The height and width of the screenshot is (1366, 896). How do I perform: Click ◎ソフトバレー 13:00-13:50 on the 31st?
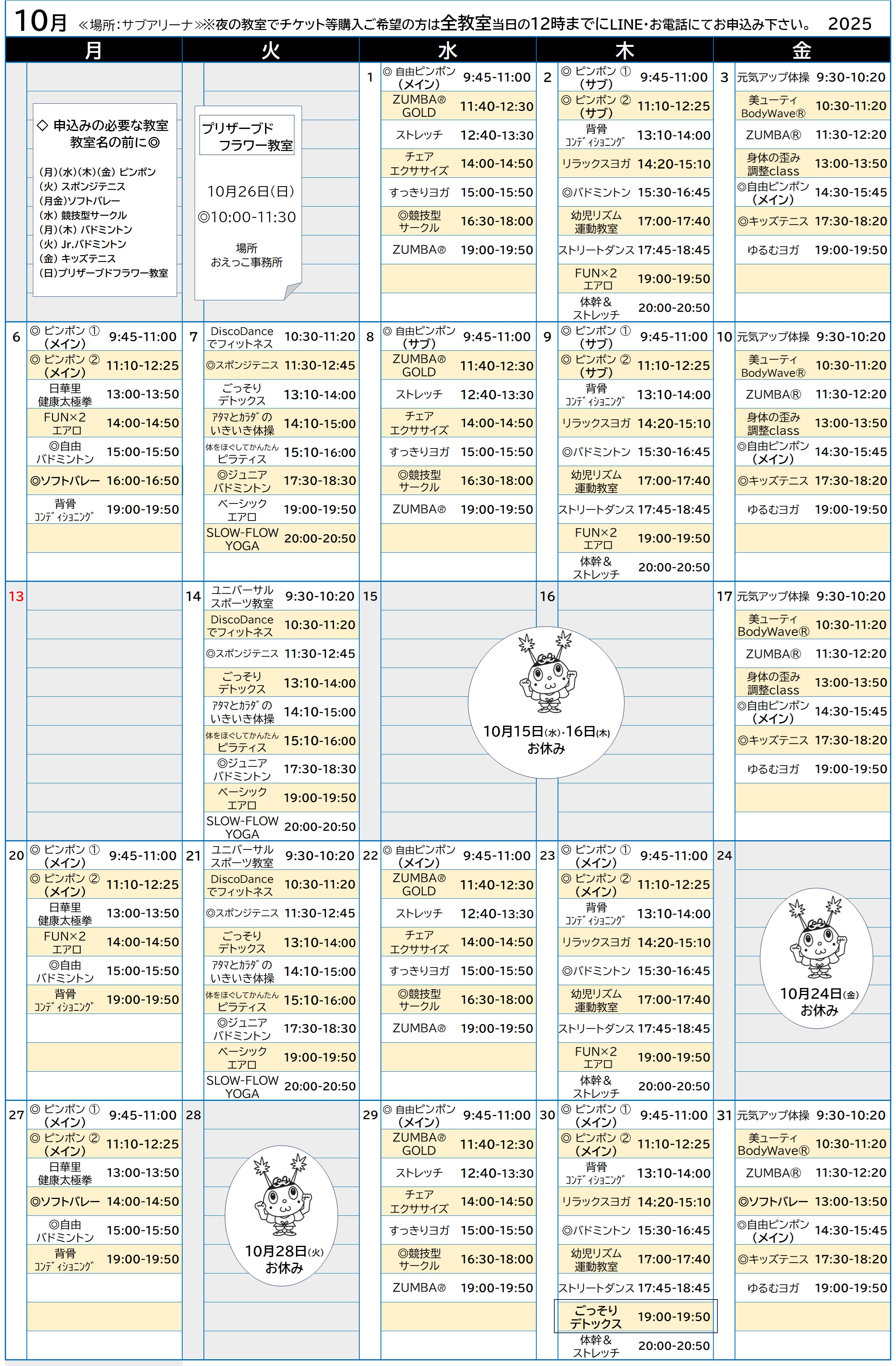click(813, 1201)
